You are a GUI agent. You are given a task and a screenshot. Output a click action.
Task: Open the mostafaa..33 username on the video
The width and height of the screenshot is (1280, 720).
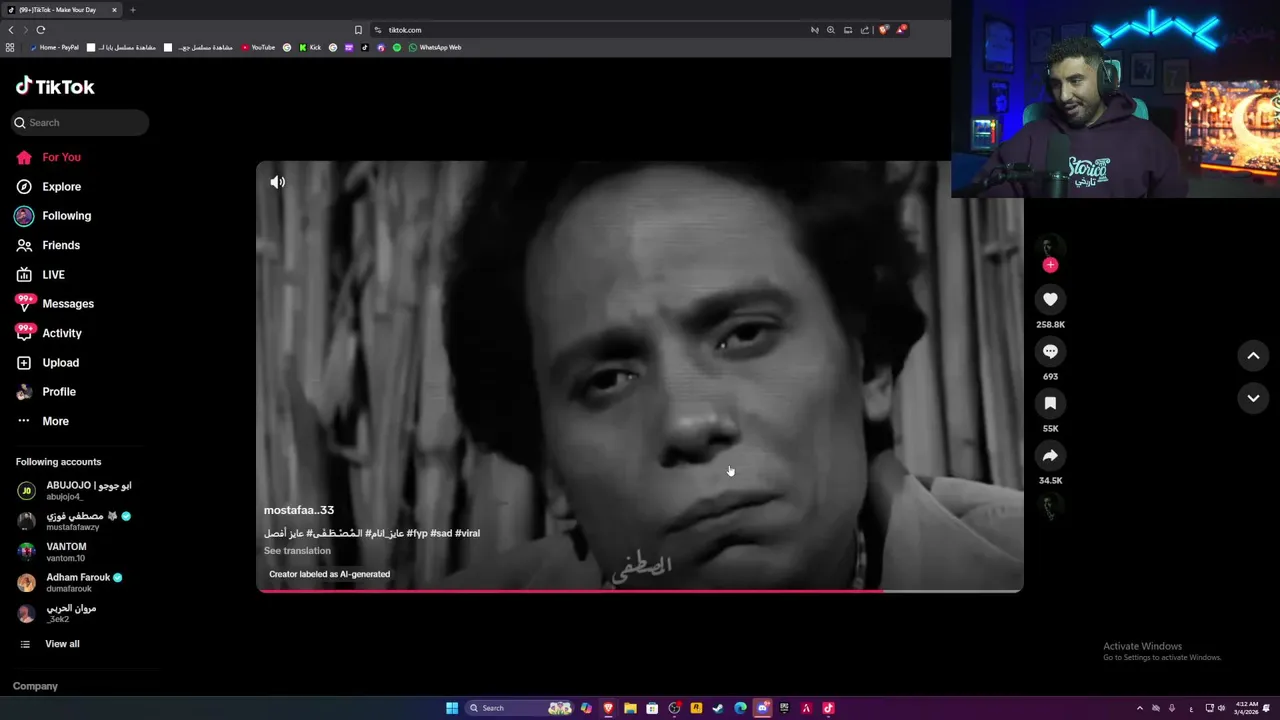coord(299,510)
